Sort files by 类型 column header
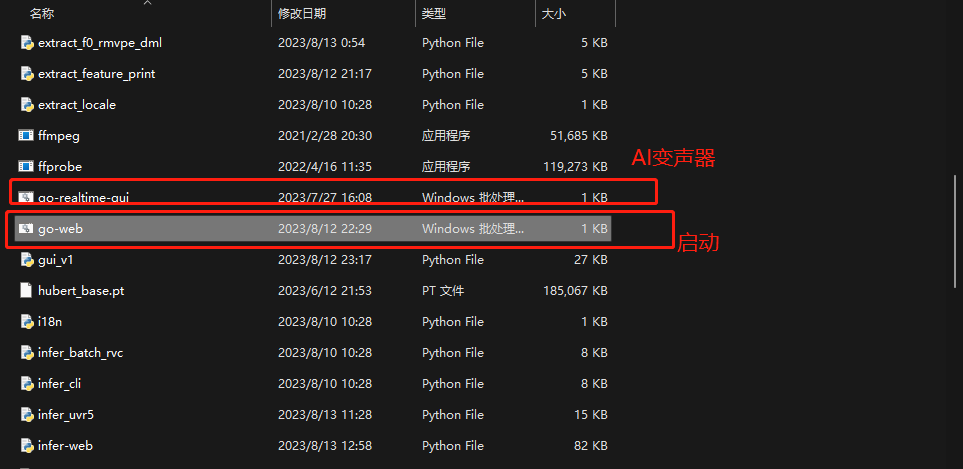Screen dimensions: 963x469 [434, 14]
